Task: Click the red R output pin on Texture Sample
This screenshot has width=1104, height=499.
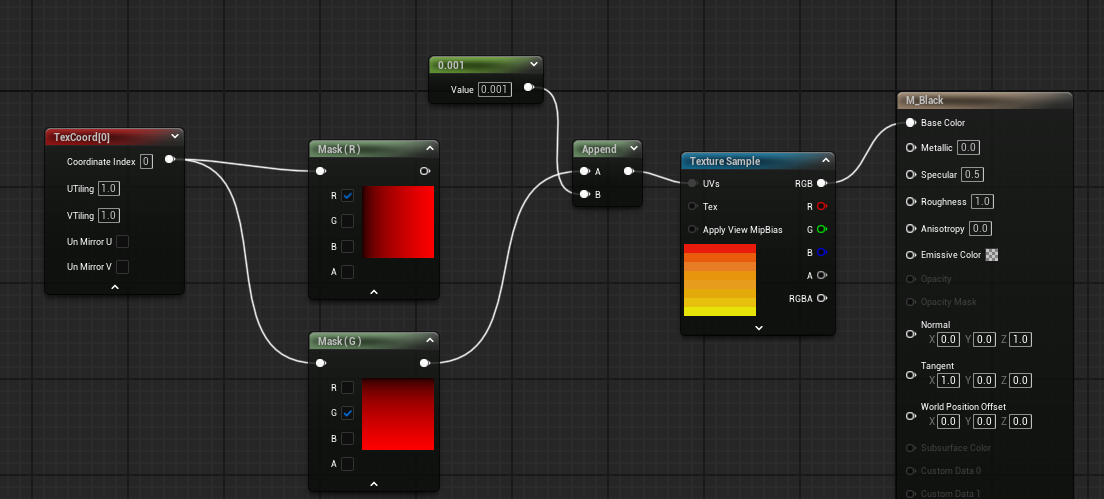Action: pos(822,206)
